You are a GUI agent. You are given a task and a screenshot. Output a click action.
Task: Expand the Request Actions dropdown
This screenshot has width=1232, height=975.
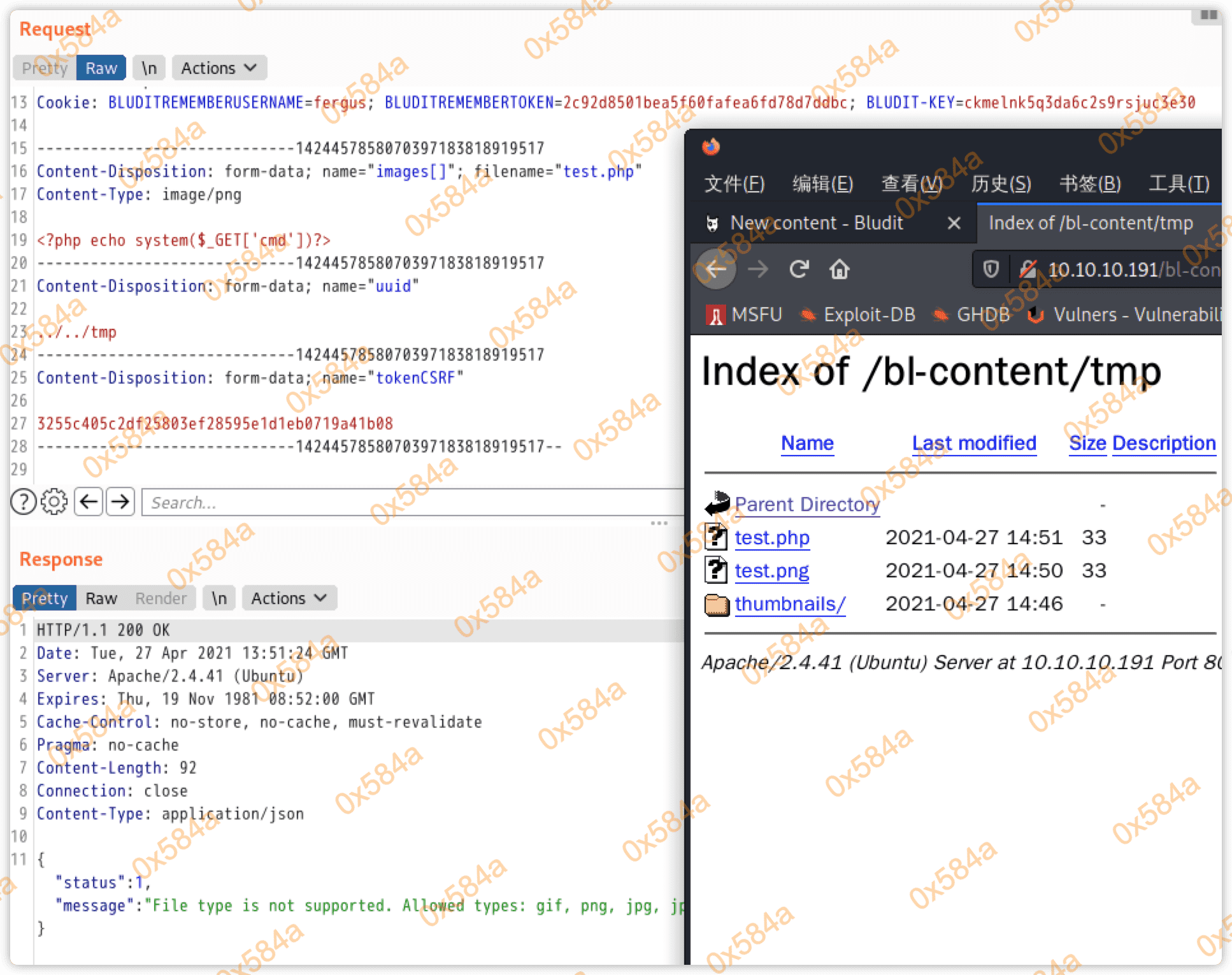pos(218,68)
